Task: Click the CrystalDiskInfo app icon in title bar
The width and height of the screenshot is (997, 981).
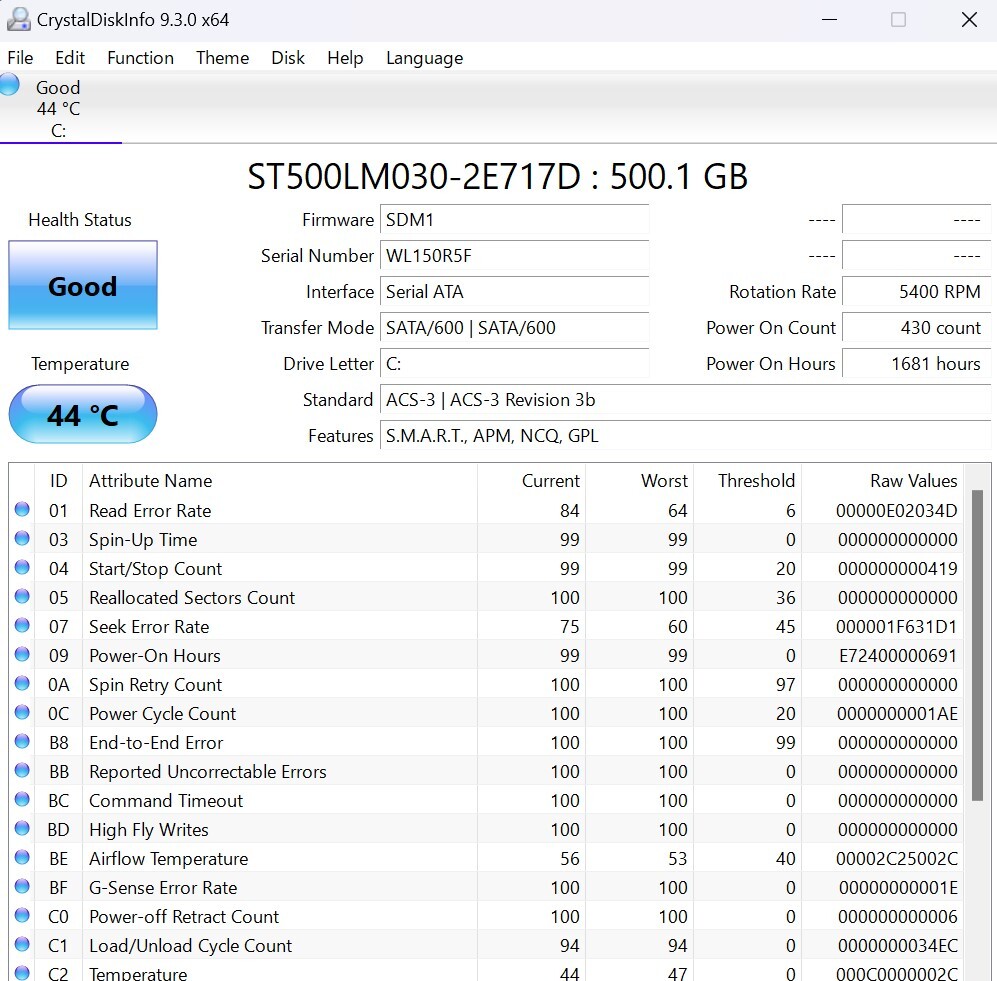Action: [18, 19]
